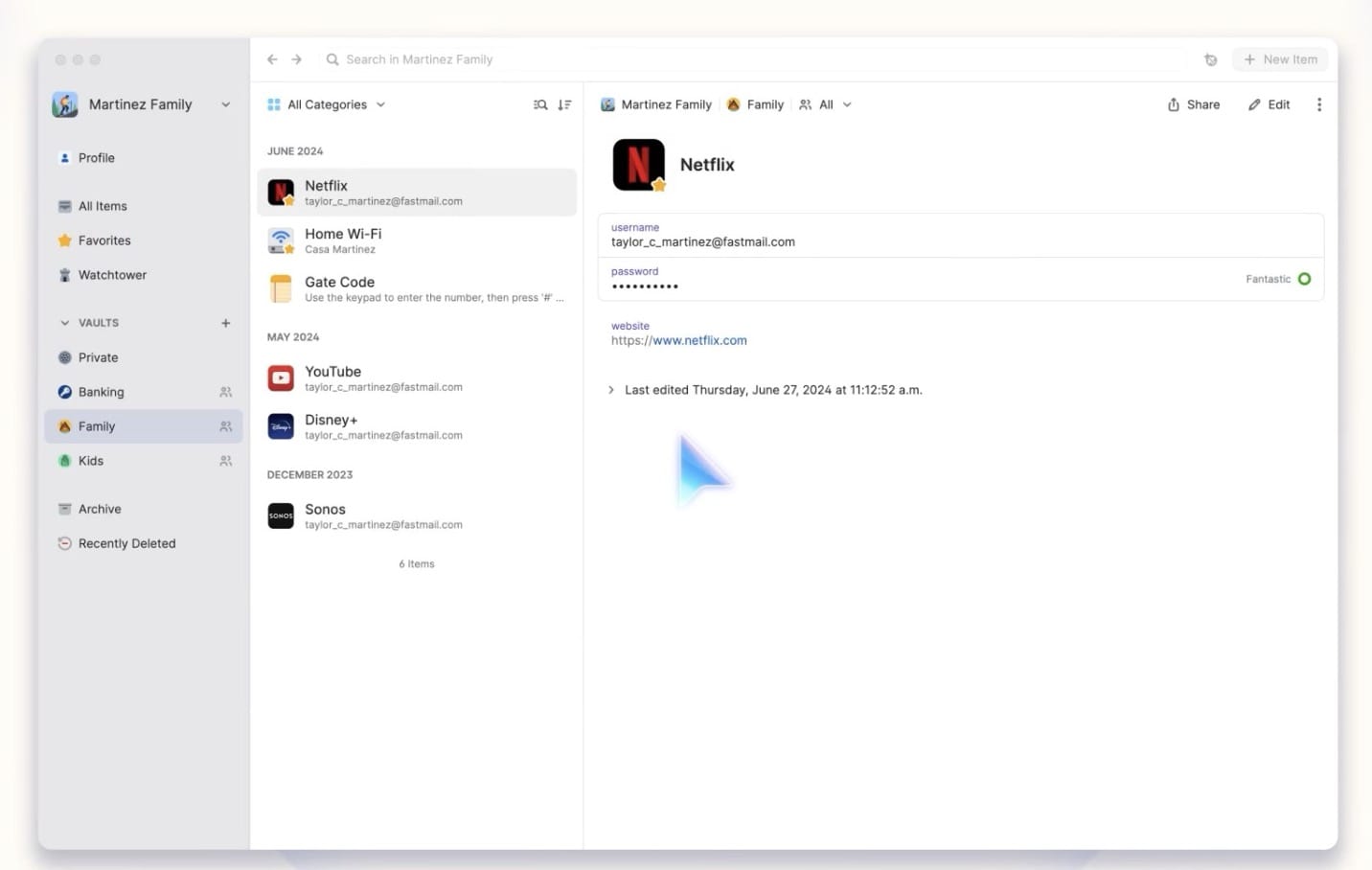Click the Profile person icon
1372x870 pixels.
point(65,158)
